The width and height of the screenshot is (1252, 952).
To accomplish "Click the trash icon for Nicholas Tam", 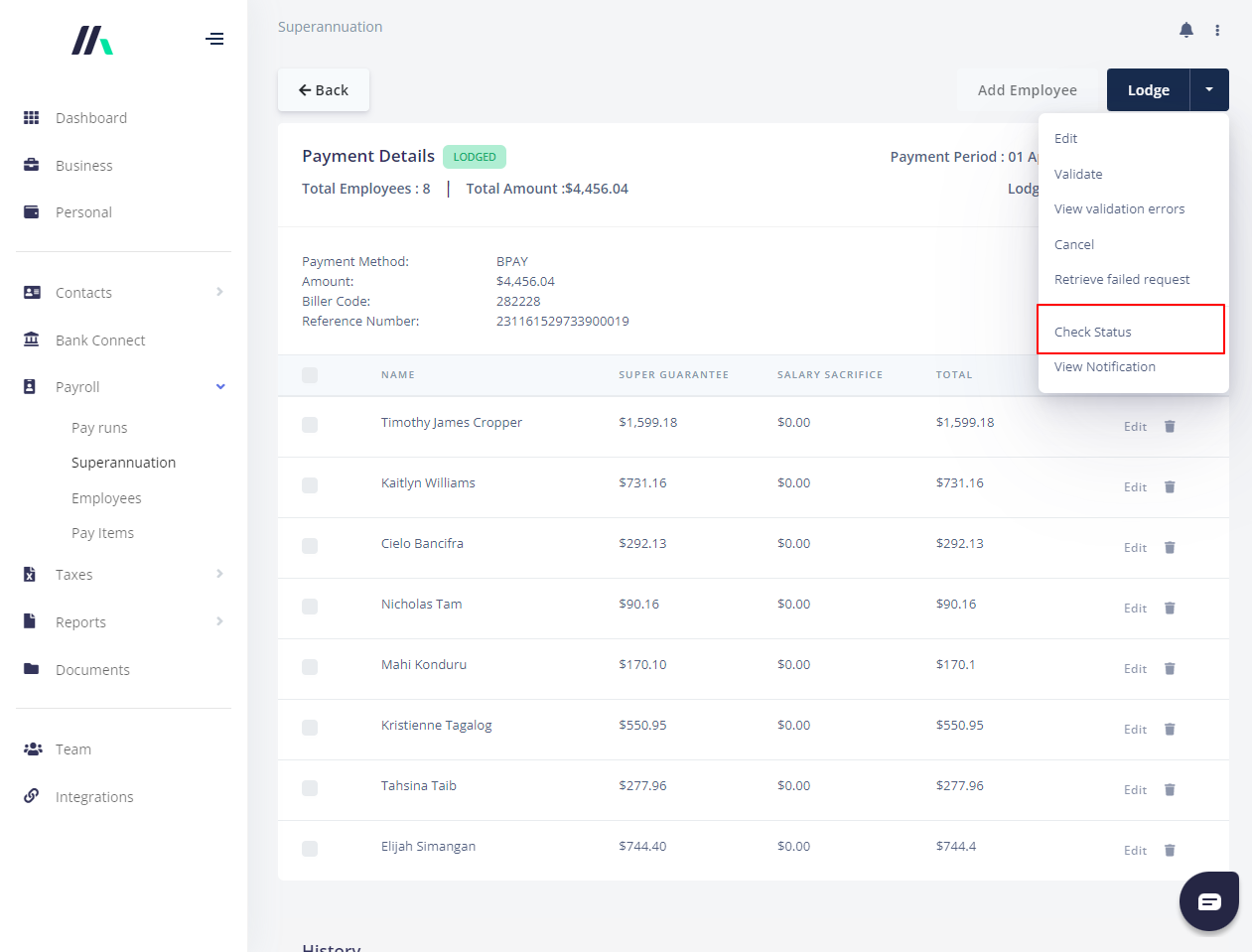I will click(1170, 609).
